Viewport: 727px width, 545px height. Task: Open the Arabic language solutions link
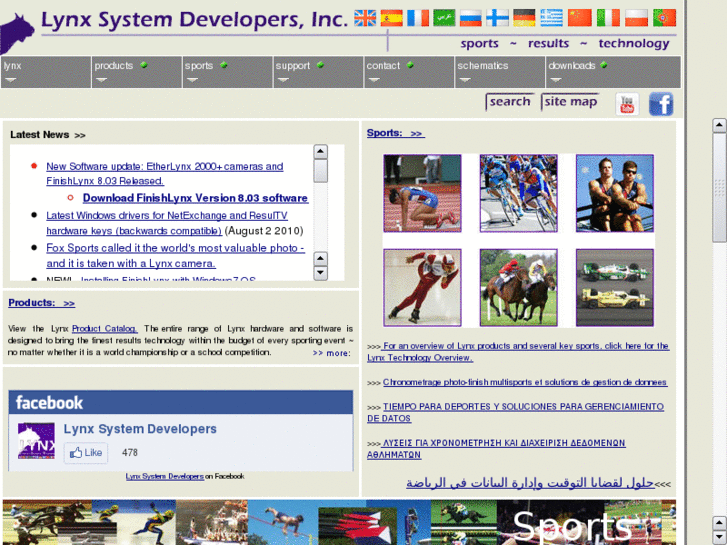[530, 483]
